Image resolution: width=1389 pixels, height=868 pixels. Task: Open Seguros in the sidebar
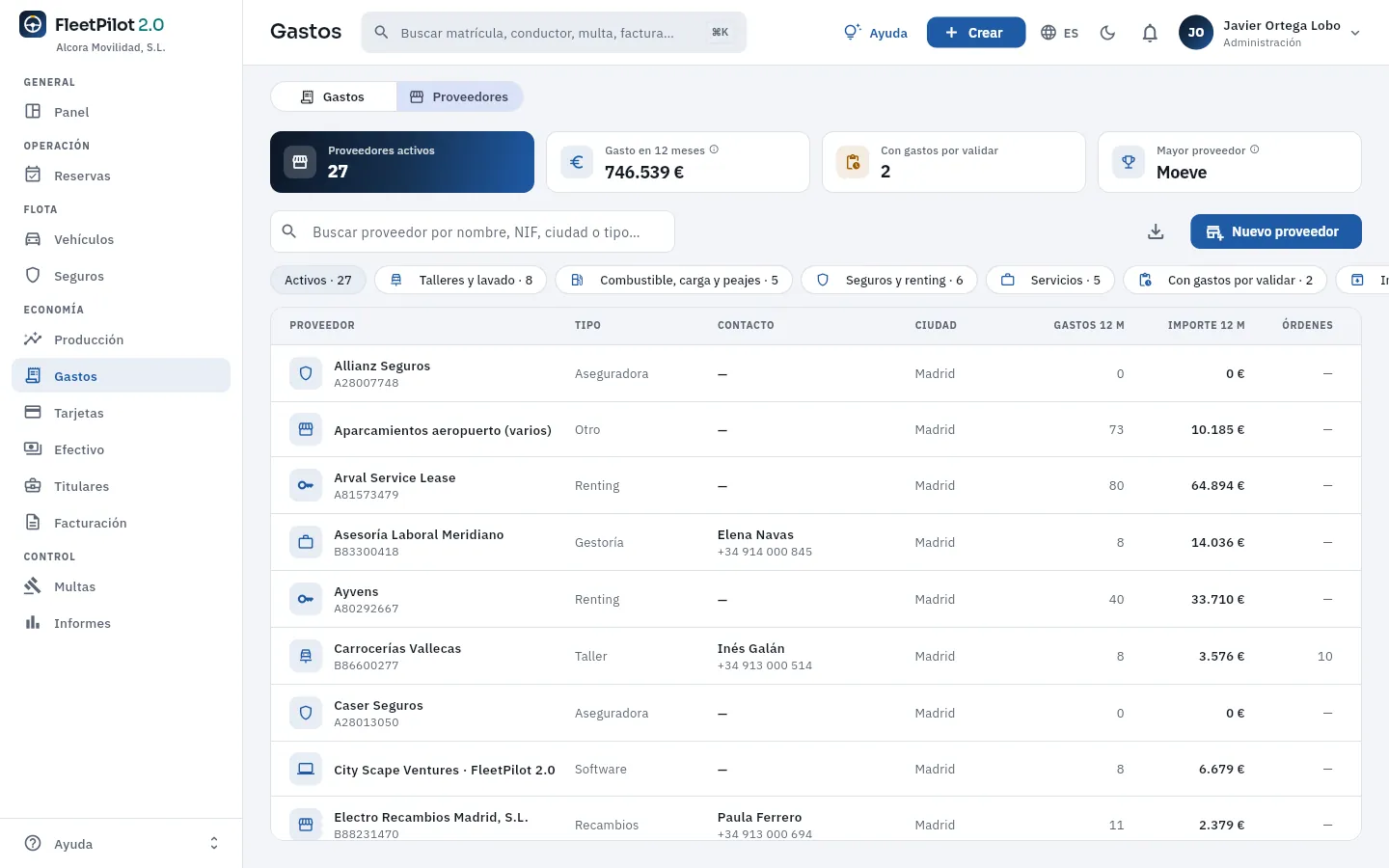coord(121,276)
